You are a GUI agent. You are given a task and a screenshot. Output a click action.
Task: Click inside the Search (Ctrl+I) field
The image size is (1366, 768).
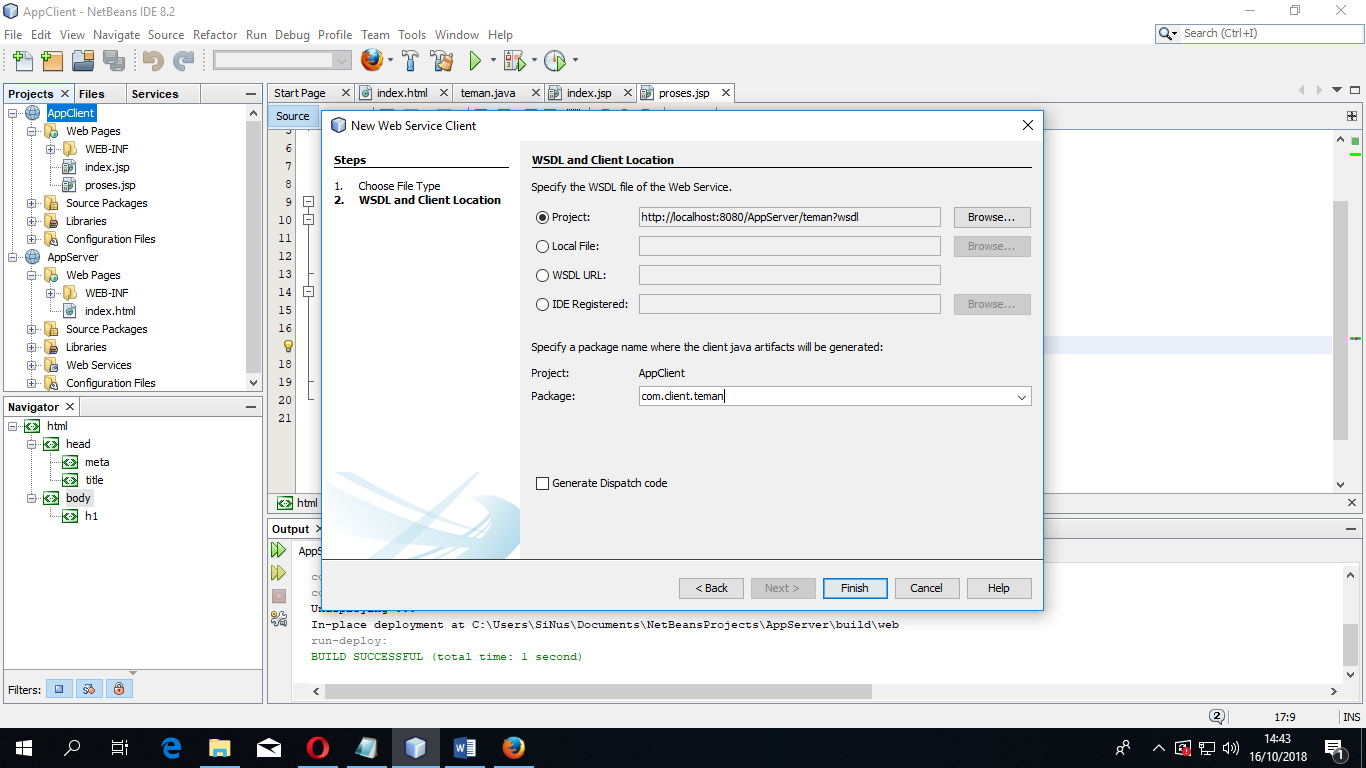pyautogui.click(x=1260, y=32)
